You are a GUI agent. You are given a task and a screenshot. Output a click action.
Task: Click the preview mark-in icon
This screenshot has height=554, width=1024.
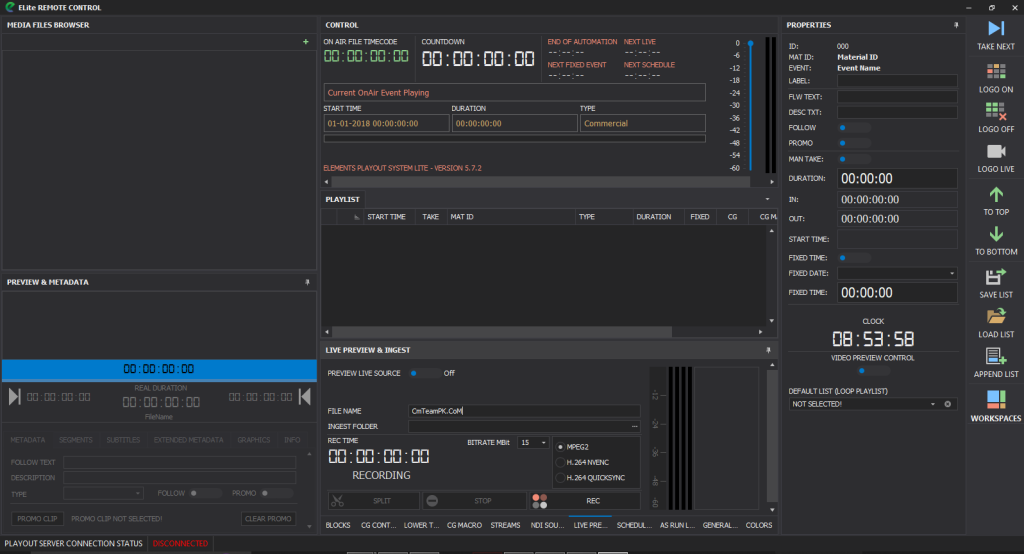click(x=14, y=397)
